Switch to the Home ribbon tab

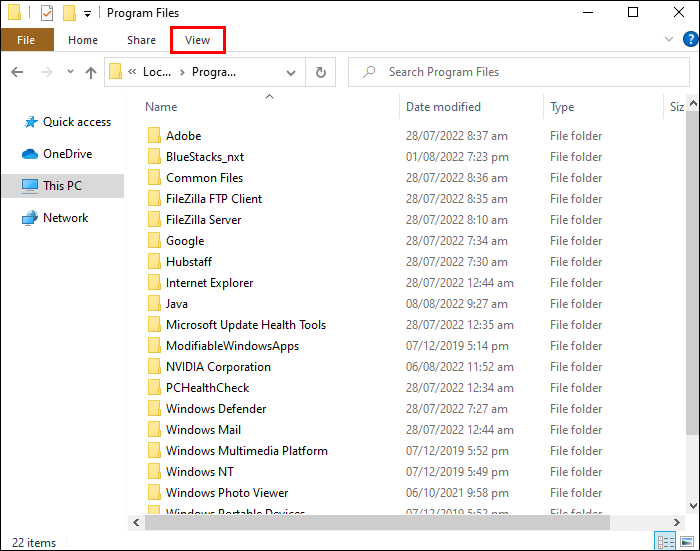83,40
